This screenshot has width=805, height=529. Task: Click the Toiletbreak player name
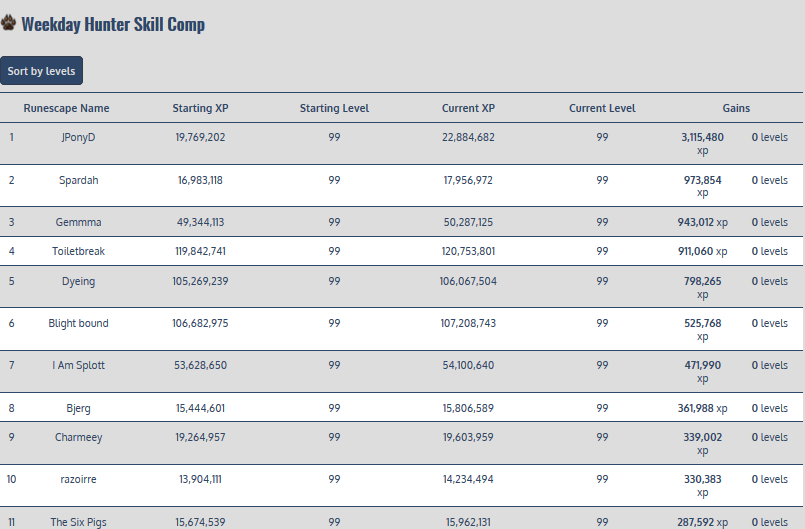pyautogui.click(x=78, y=251)
